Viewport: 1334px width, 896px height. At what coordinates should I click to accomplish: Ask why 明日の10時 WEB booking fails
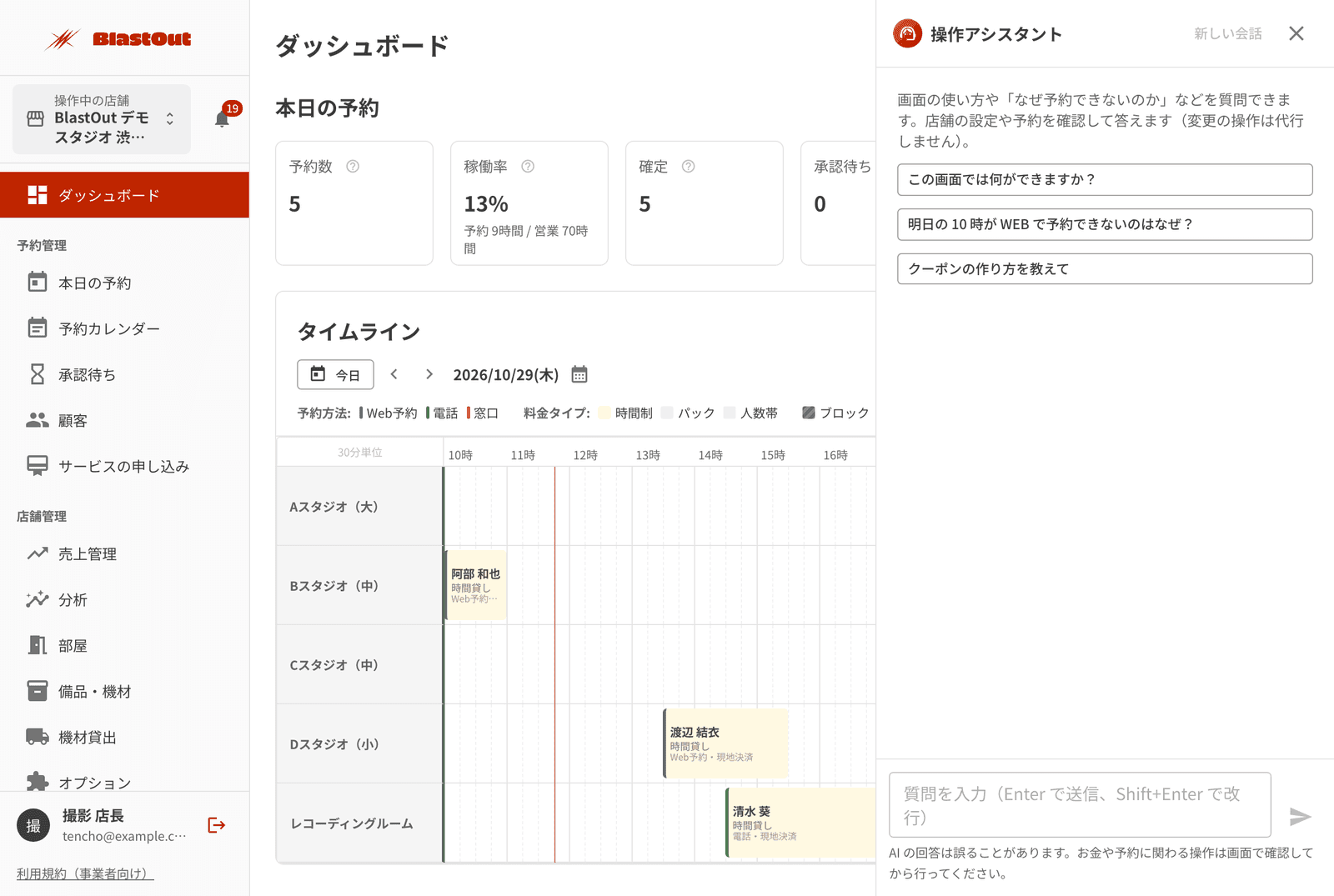[1105, 224]
